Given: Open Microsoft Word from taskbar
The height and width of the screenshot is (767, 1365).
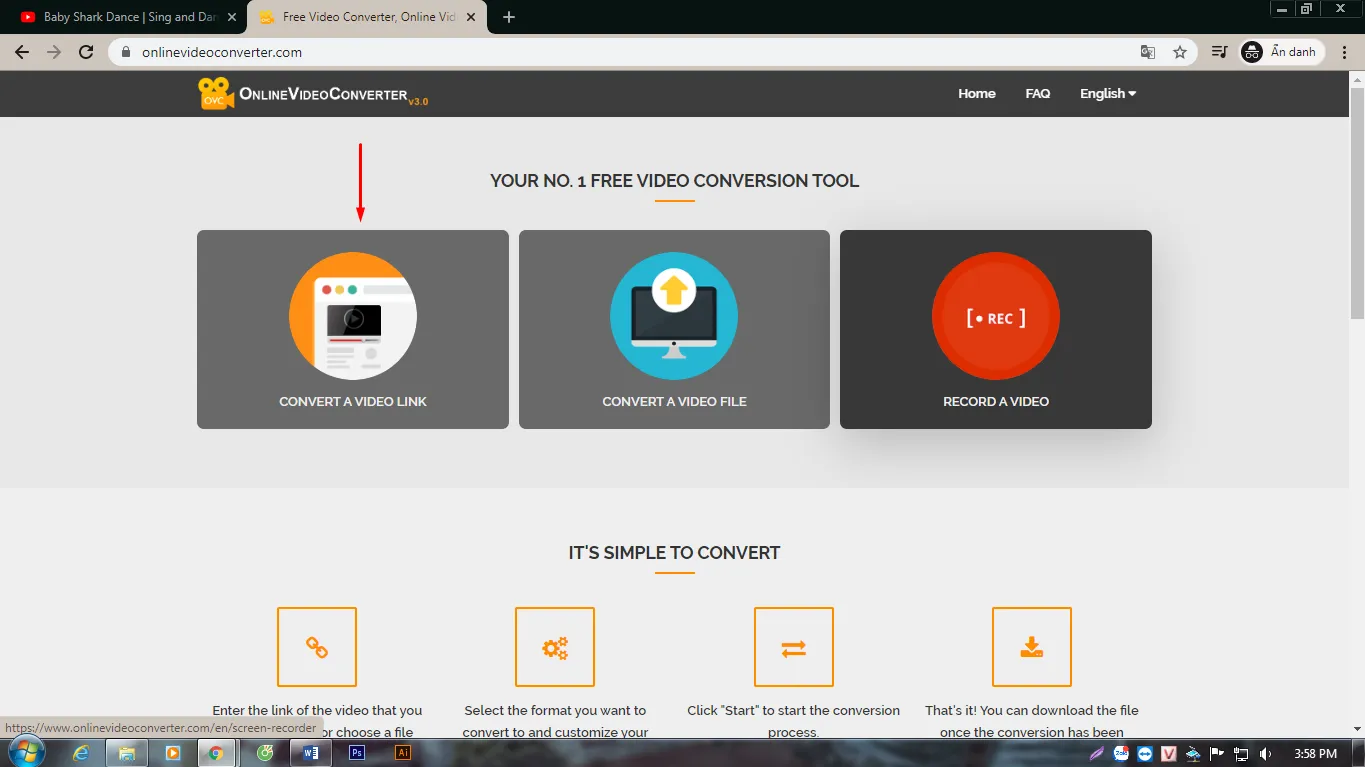Looking at the screenshot, I should (x=310, y=753).
